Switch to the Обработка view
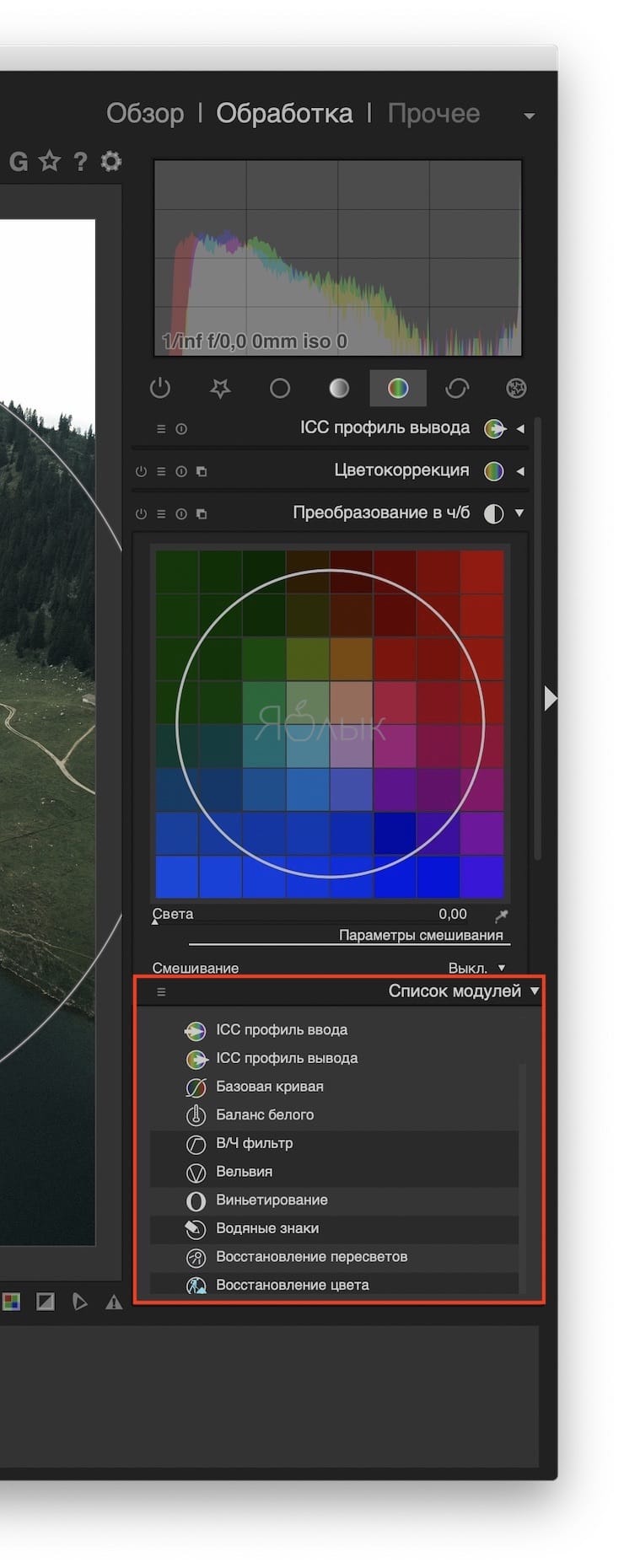Image resolution: width=624 pixels, height=1568 pixels. (284, 113)
